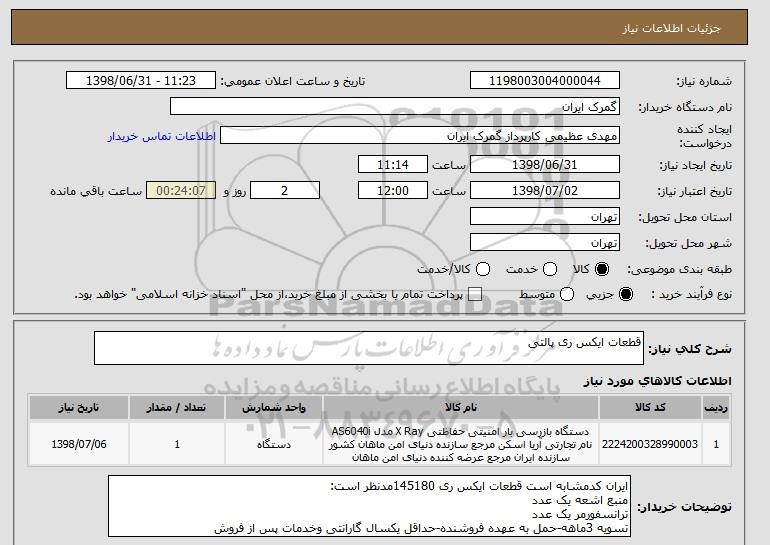Screen dimensions: 770x545
Task: Click the ساعت باقی مانده label
Action: (96, 191)
